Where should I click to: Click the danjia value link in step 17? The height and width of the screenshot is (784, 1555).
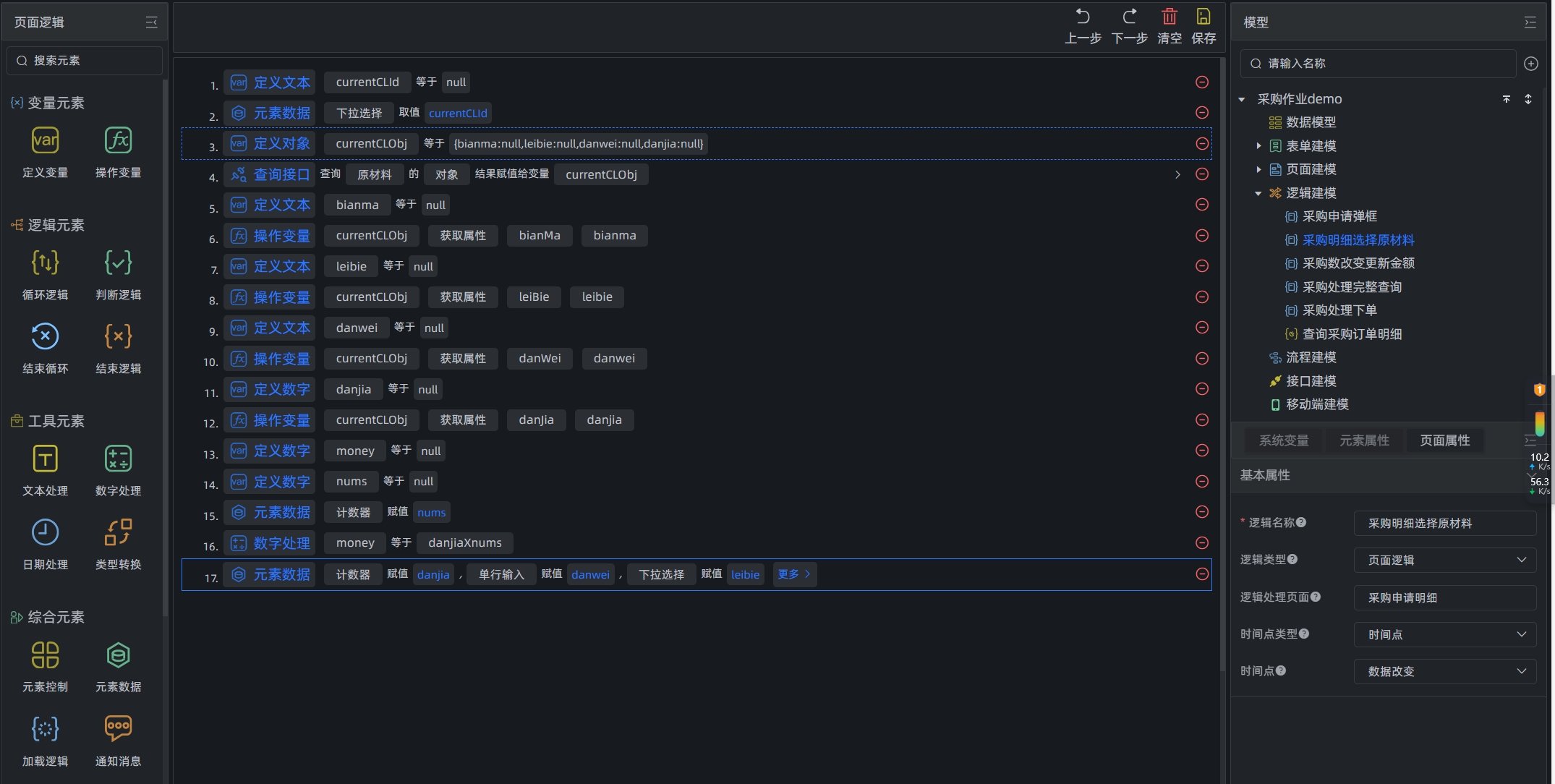click(433, 574)
